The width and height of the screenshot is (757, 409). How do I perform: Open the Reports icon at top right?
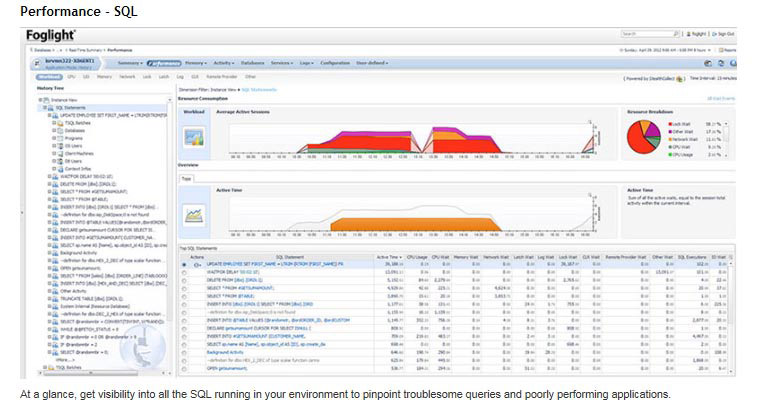[x=721, y=50]
